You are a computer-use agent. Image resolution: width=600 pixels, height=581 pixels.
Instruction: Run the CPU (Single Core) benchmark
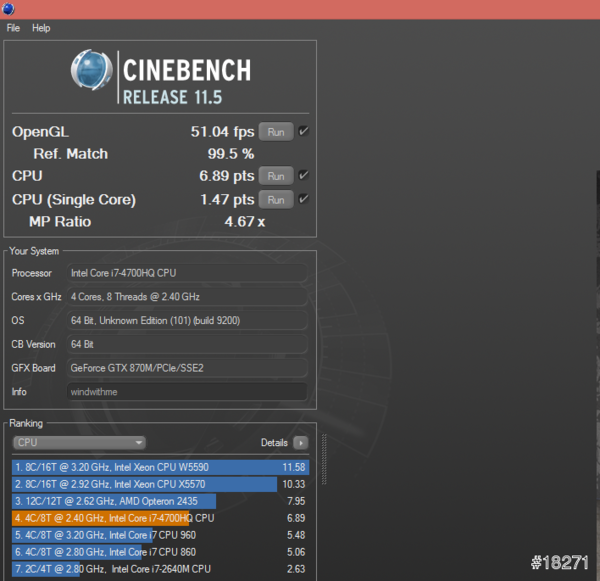tap(276, 200)
